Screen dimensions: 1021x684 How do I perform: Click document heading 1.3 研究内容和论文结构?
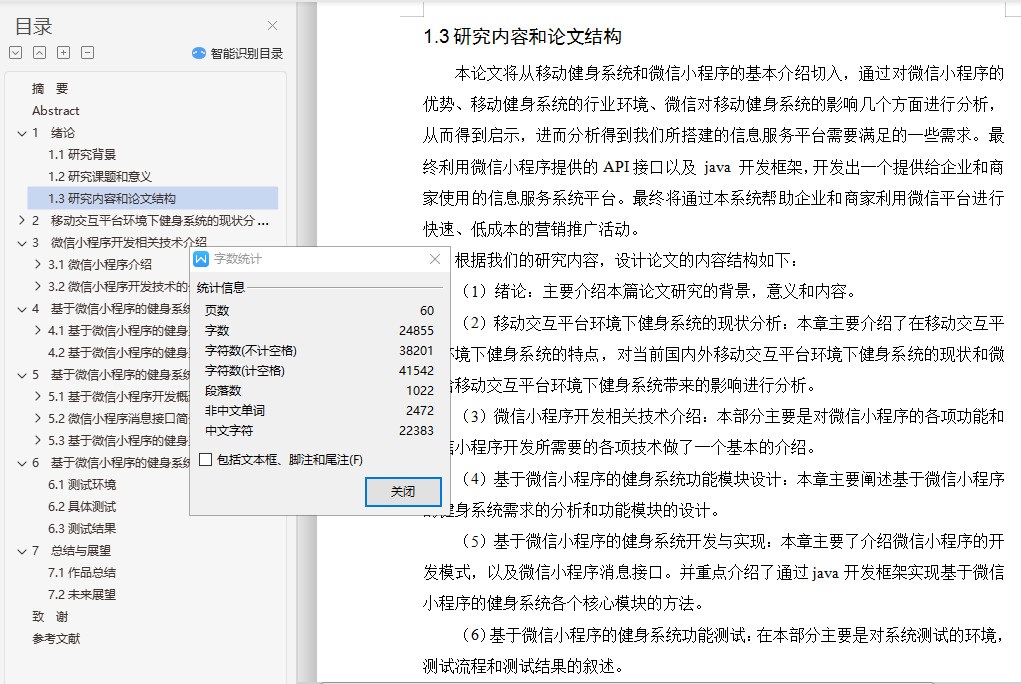tap(522, 36)
